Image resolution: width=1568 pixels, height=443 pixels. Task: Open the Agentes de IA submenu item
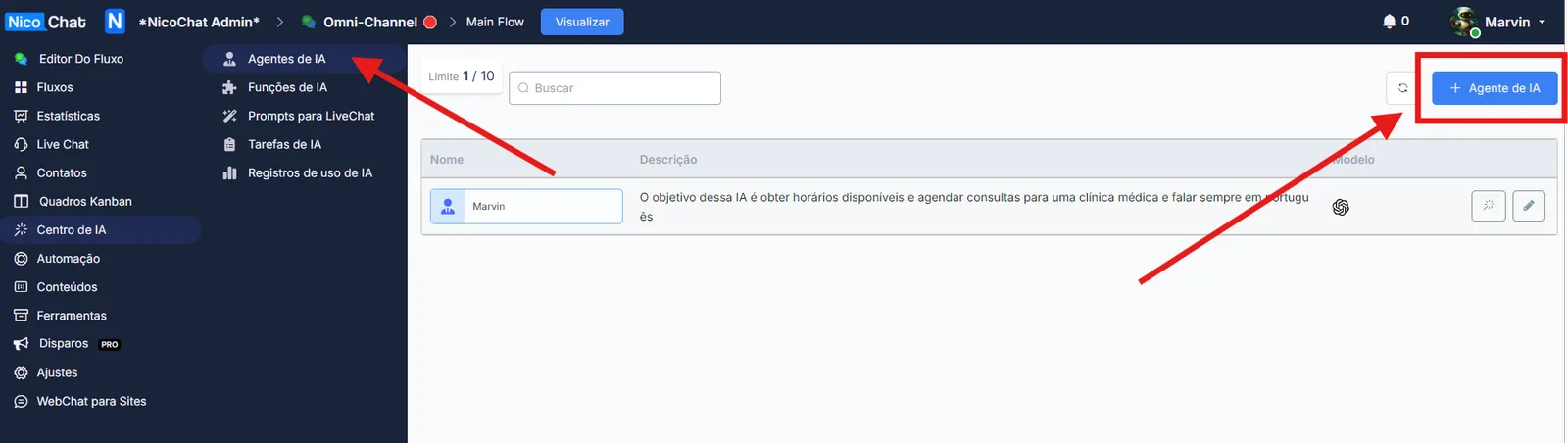(305, 59)
